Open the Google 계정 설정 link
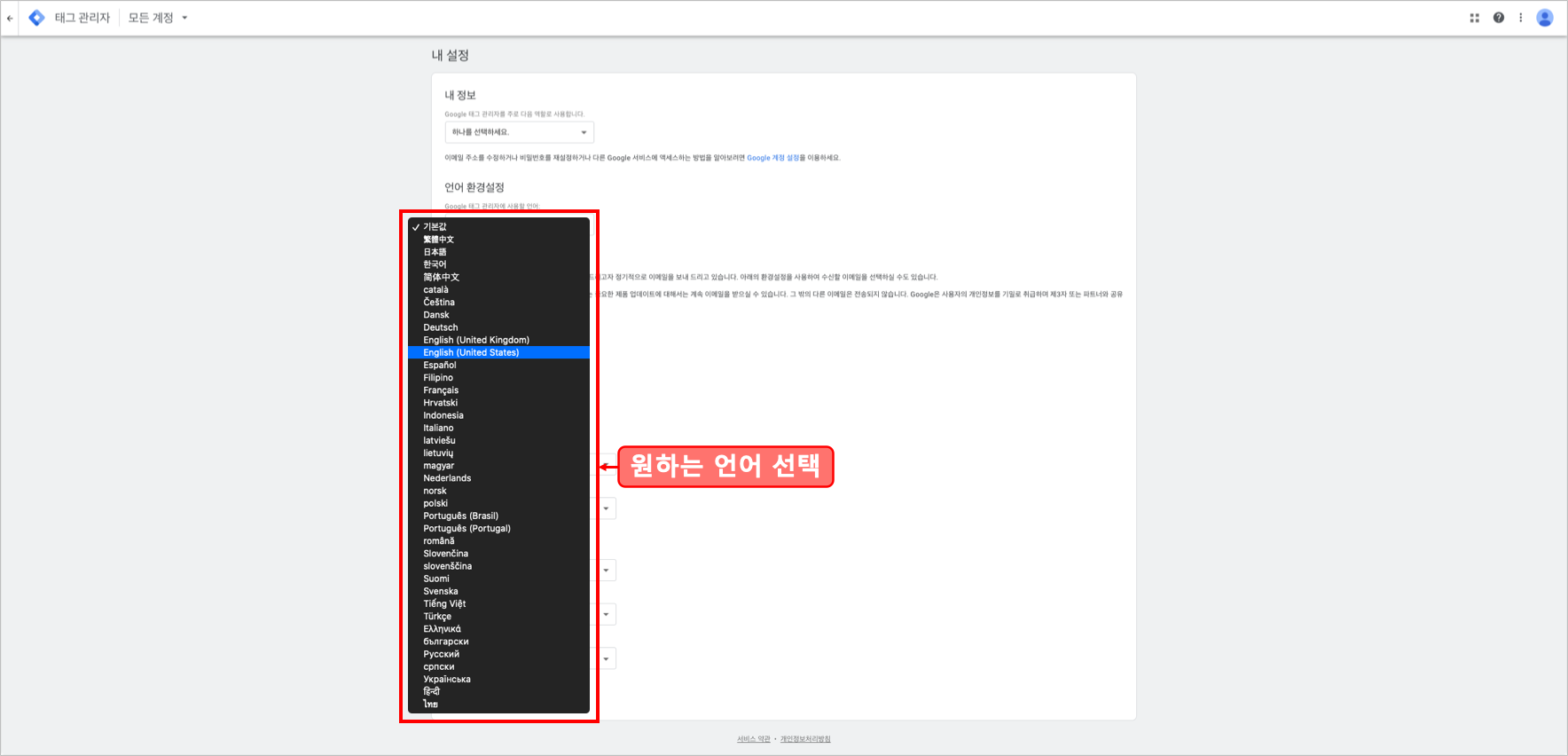This screenshot has height=756, width=1568. click(x=772, y=158)
